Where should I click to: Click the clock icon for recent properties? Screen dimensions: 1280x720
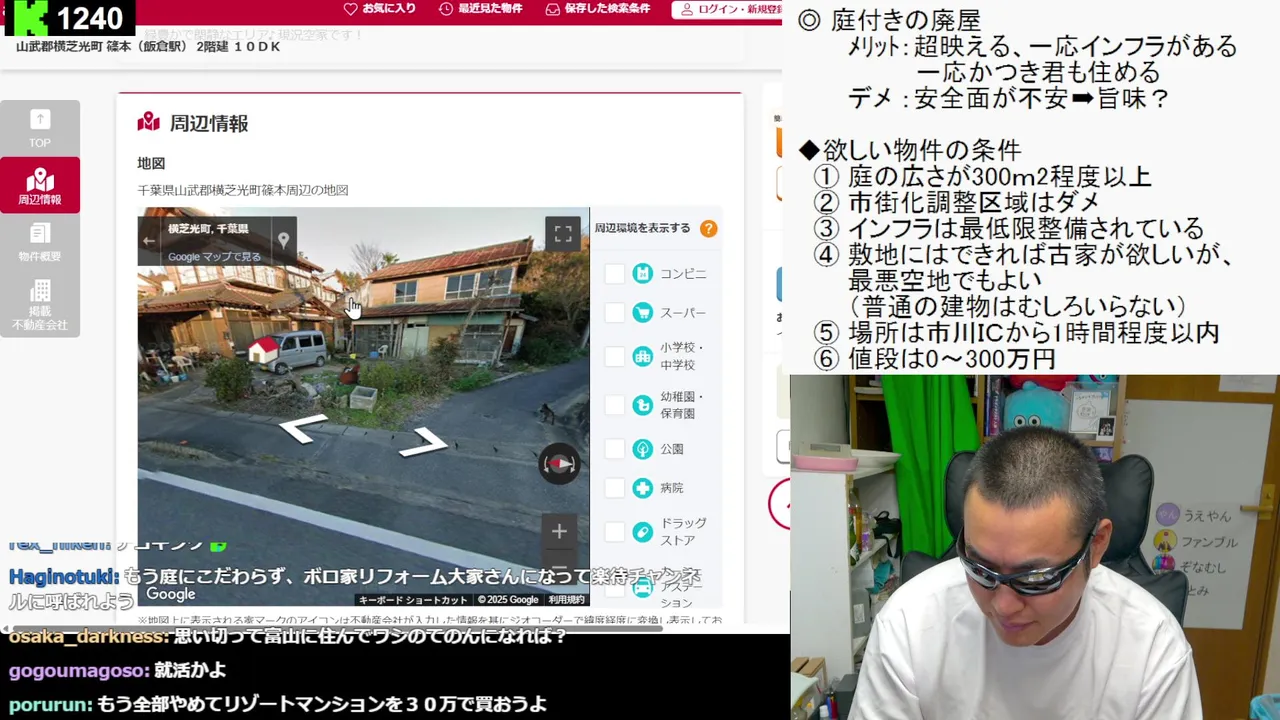(446, 9)
